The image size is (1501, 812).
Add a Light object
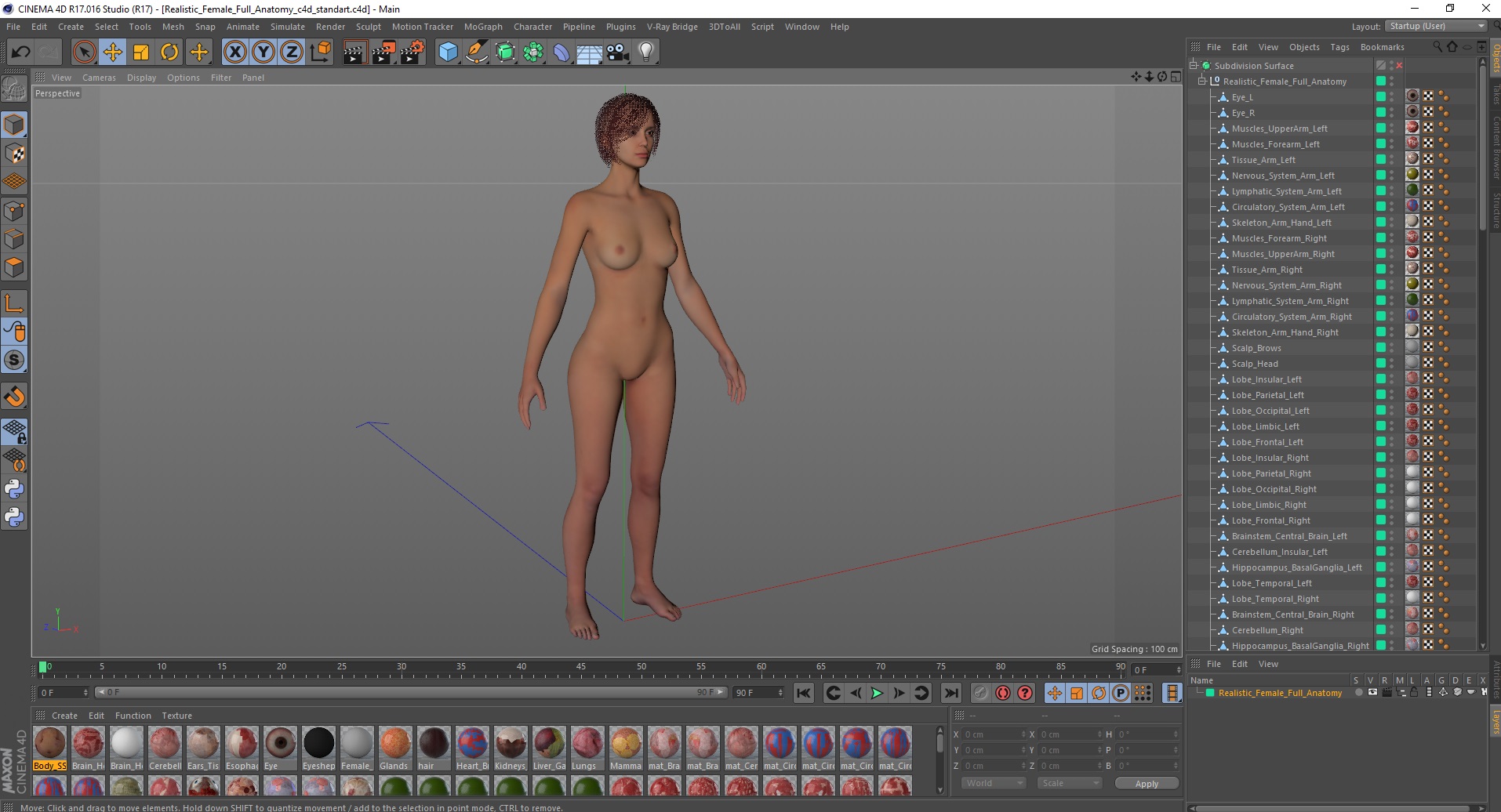click(x=646, y=53)
